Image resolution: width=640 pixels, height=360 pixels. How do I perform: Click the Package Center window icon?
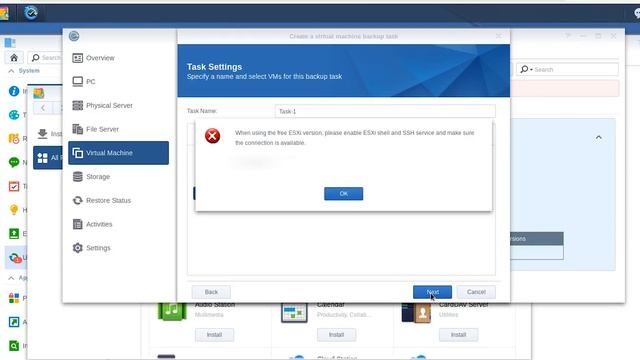point(39,93)
